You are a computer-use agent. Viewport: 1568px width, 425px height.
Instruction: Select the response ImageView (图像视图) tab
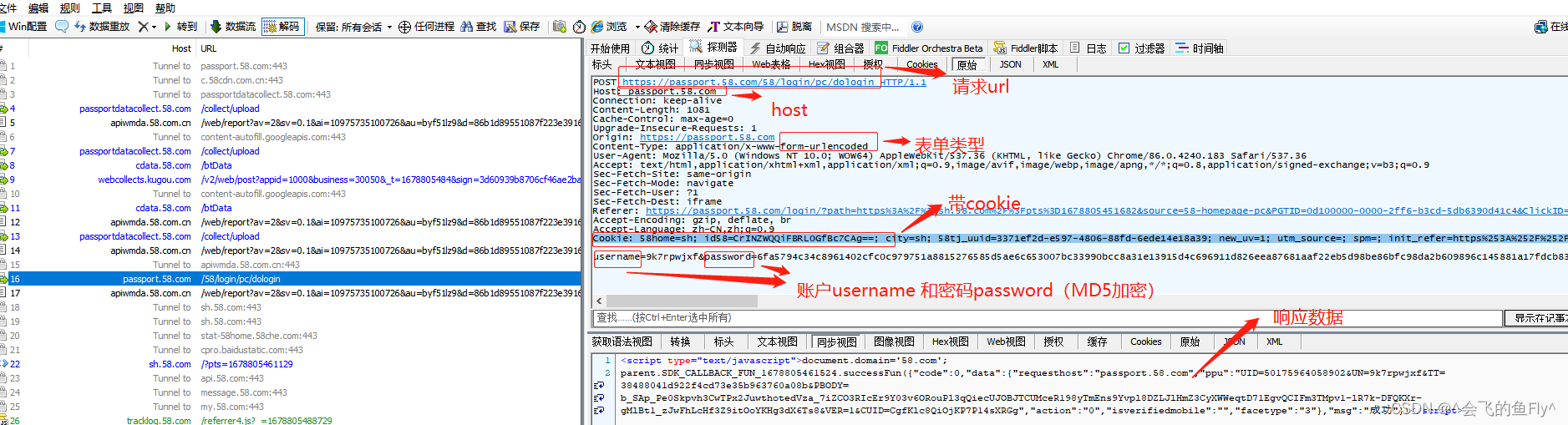coord(894,342)
